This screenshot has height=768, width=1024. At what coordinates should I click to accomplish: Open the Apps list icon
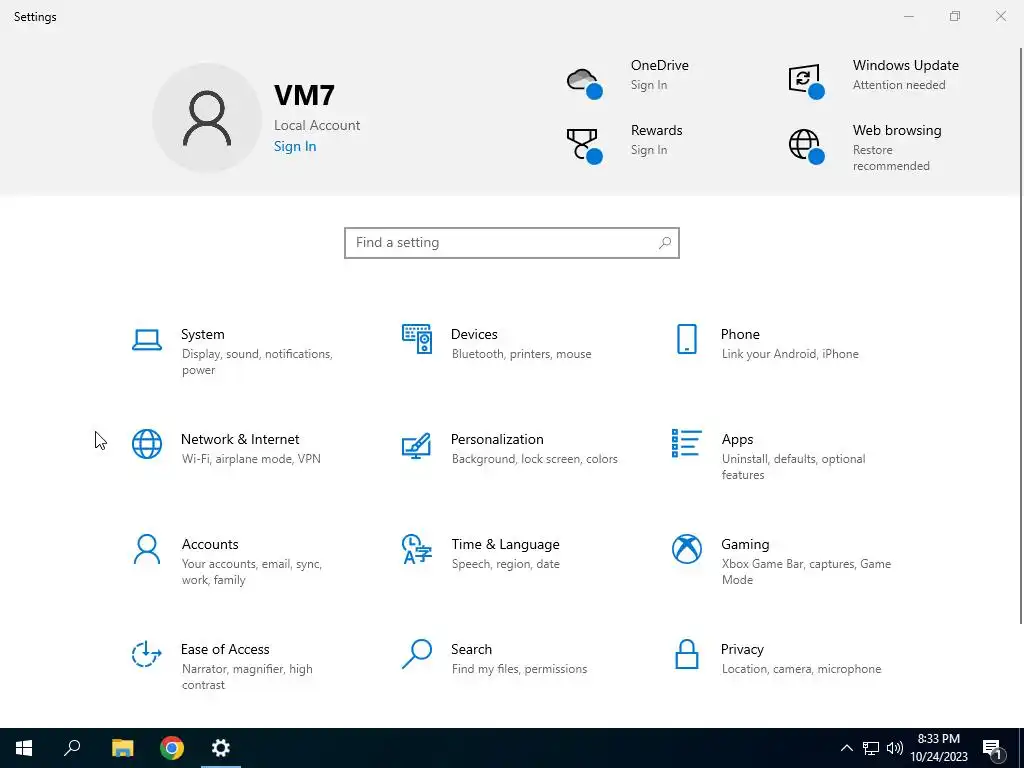pos(686,443)
